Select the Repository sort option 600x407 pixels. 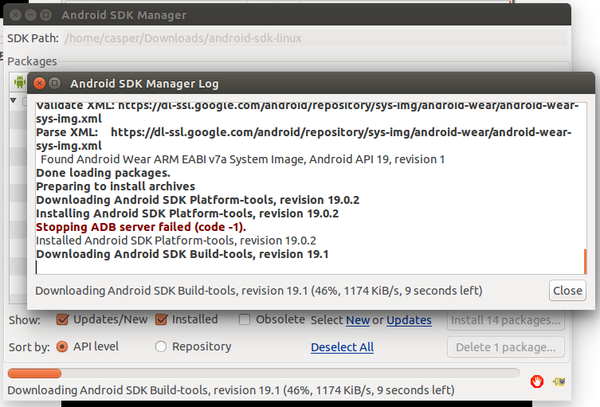pos(161,347)
